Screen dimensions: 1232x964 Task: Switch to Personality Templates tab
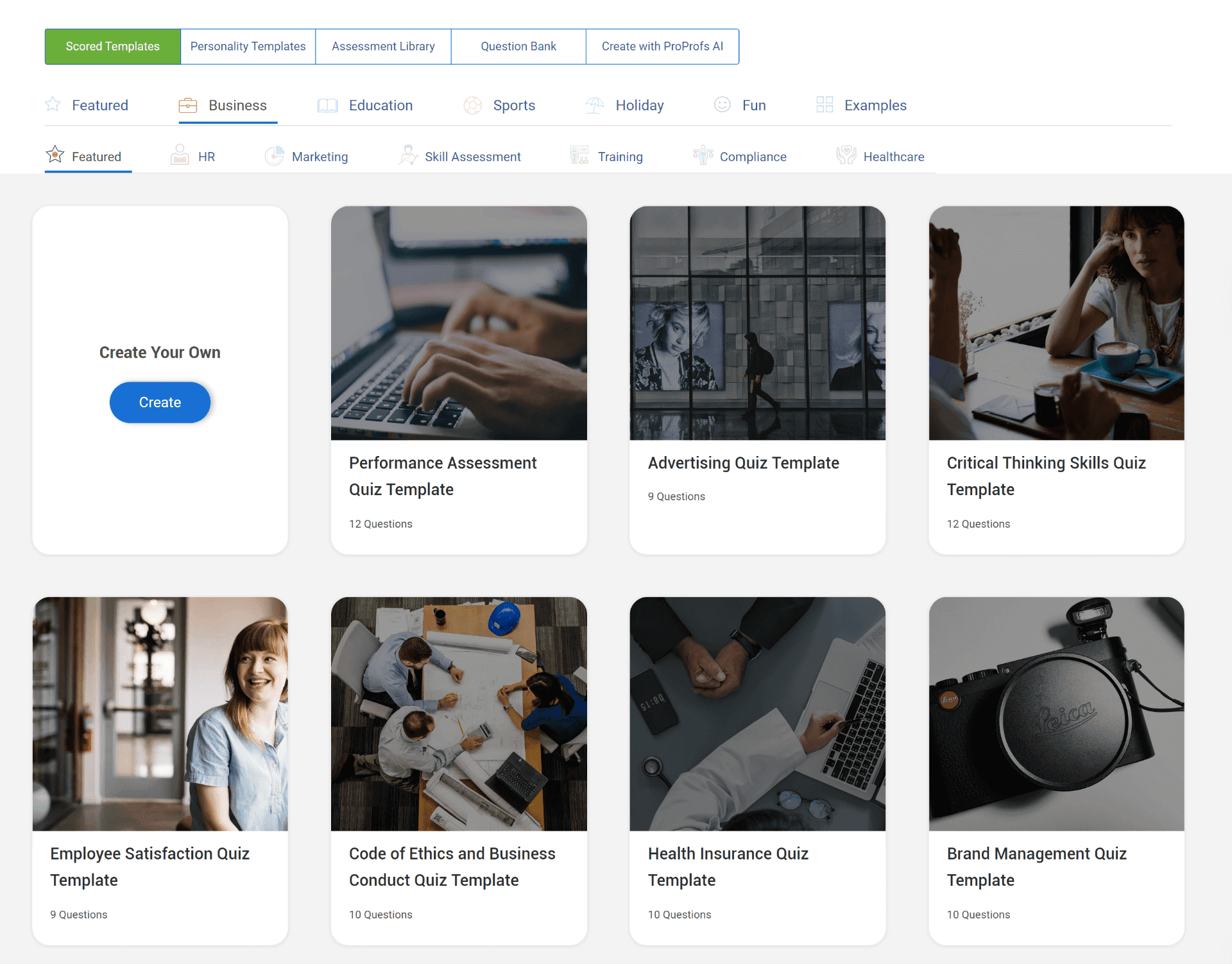tap(248, 46)
